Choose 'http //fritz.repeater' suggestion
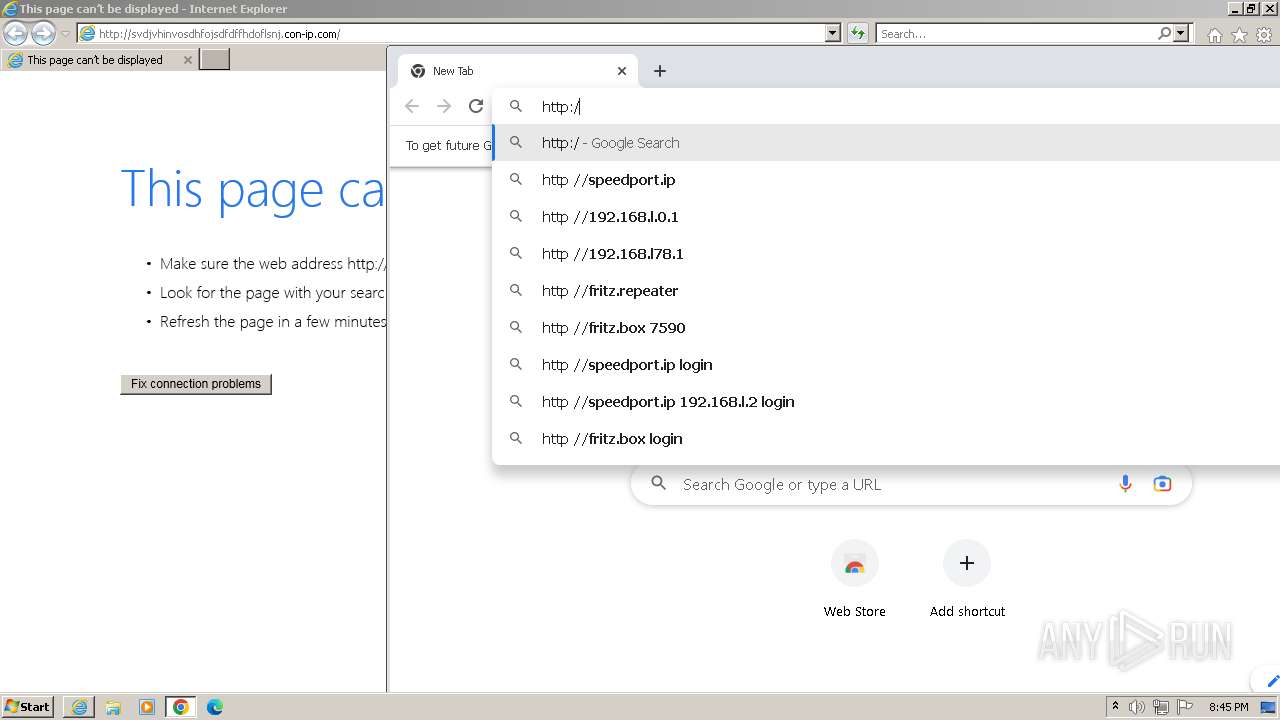The width and height of the screenshot is (1280, 720). click(886, 291)
